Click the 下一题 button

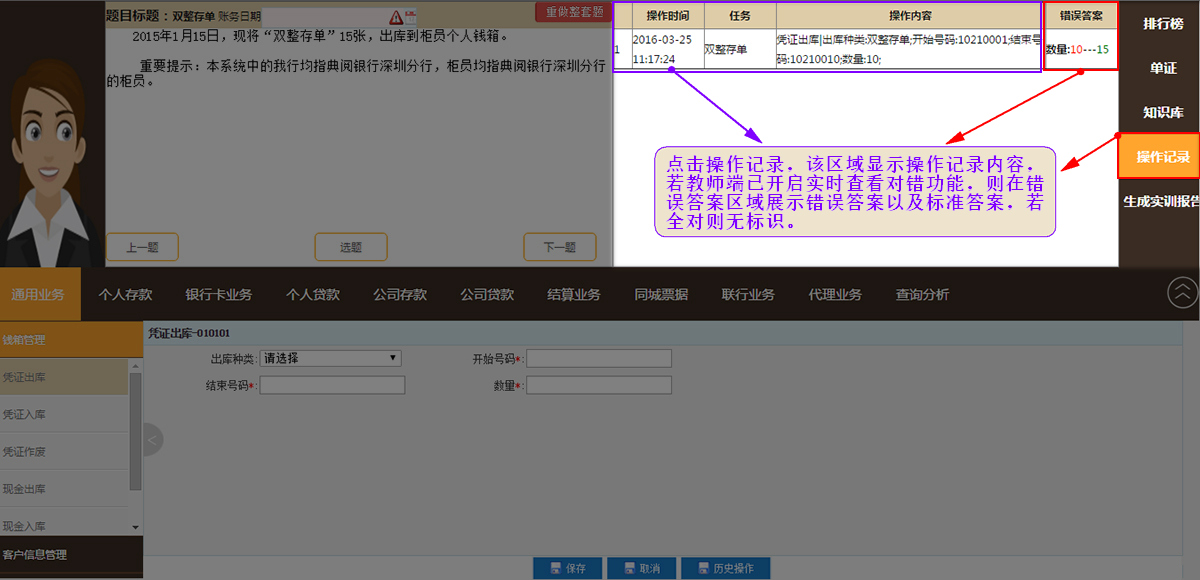[559, 247]
